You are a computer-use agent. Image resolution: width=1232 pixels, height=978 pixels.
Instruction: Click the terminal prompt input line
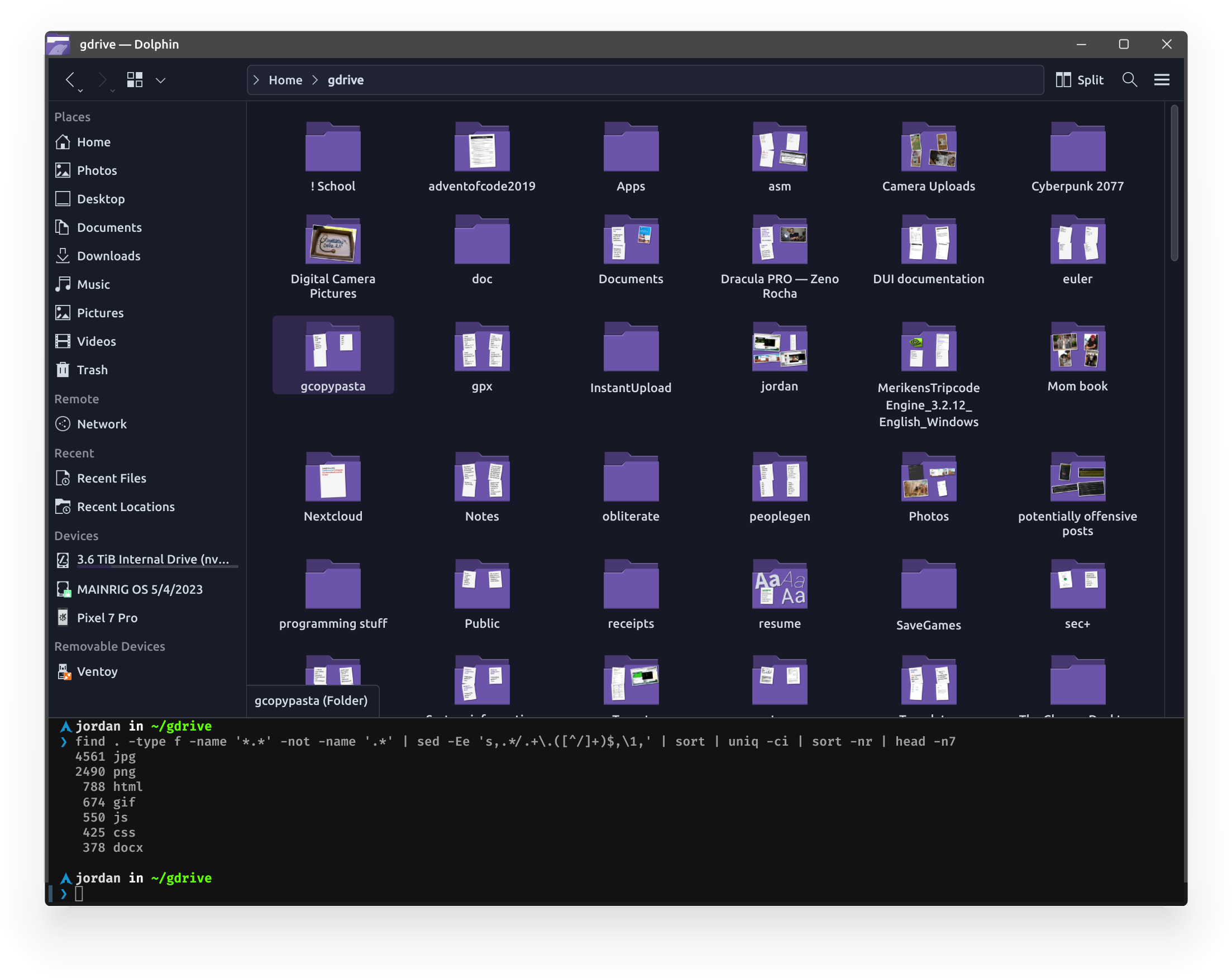(x=616, y=894)
